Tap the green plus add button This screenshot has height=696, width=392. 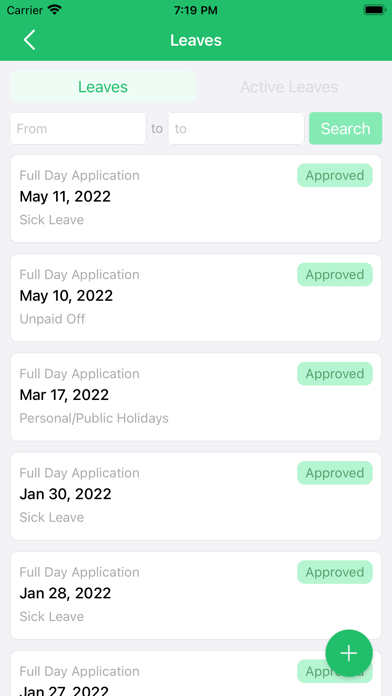coord(348,653)
